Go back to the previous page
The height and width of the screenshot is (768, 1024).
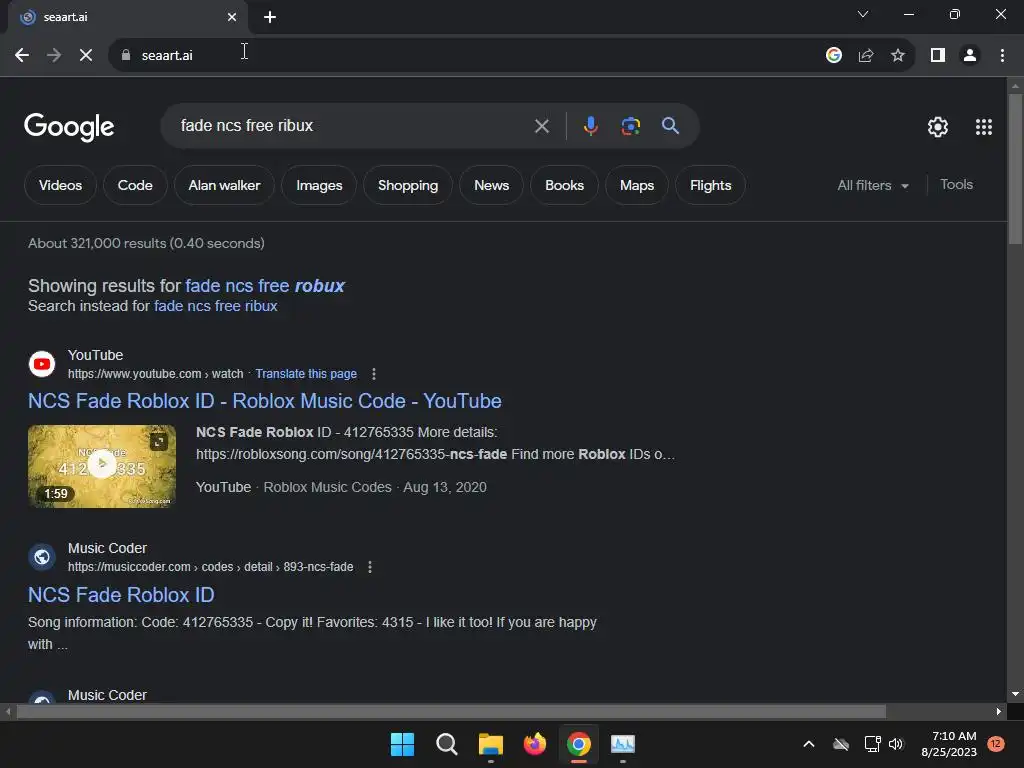(x=22, y=56)
